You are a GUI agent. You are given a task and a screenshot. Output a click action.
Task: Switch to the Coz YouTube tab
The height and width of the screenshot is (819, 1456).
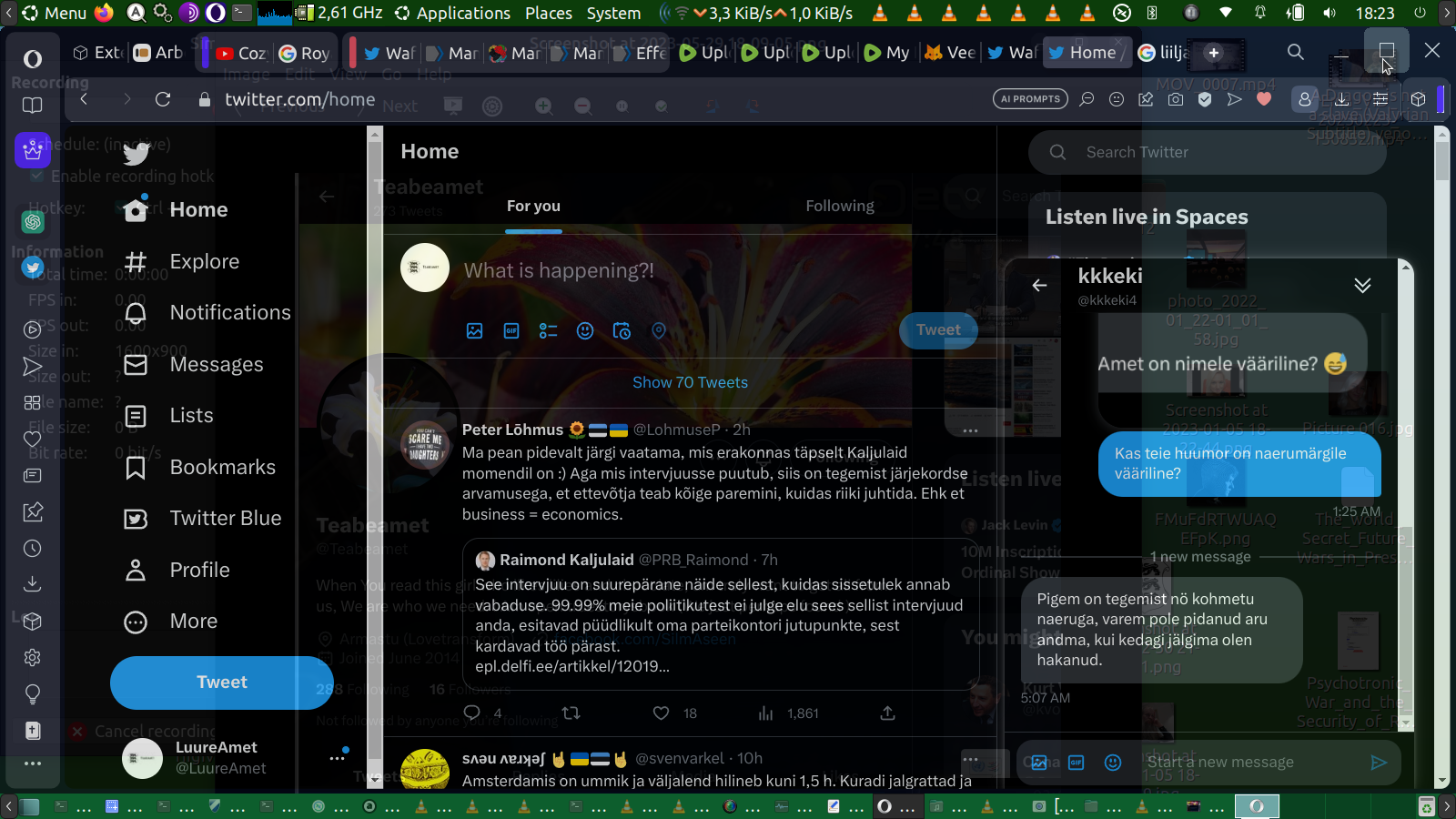pos(240,53)
